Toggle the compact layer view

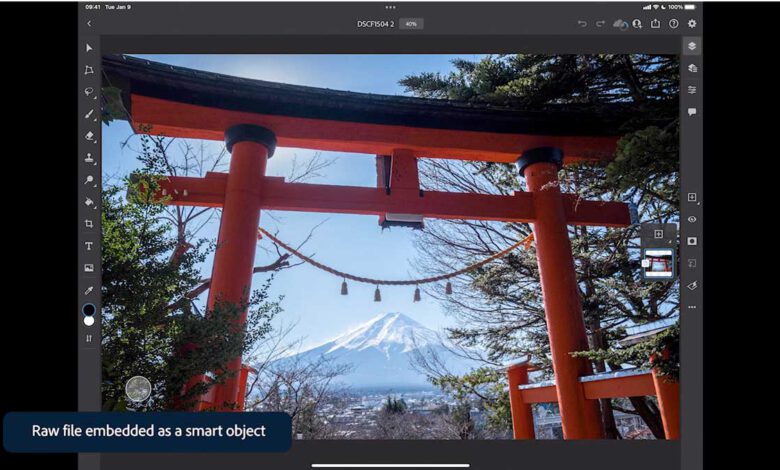coord(692,46)
